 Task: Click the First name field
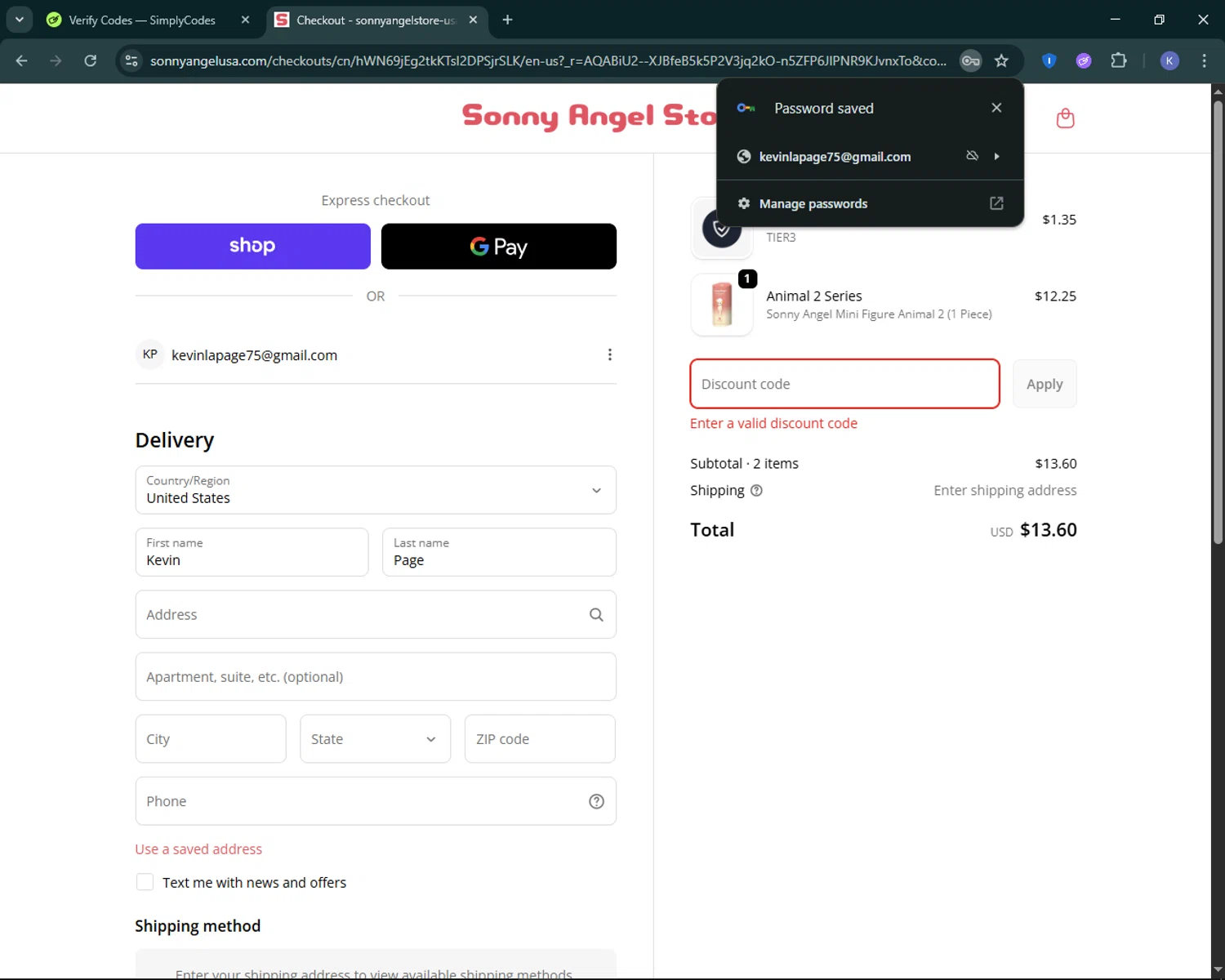pyautogui.click(x=252, y=552)
